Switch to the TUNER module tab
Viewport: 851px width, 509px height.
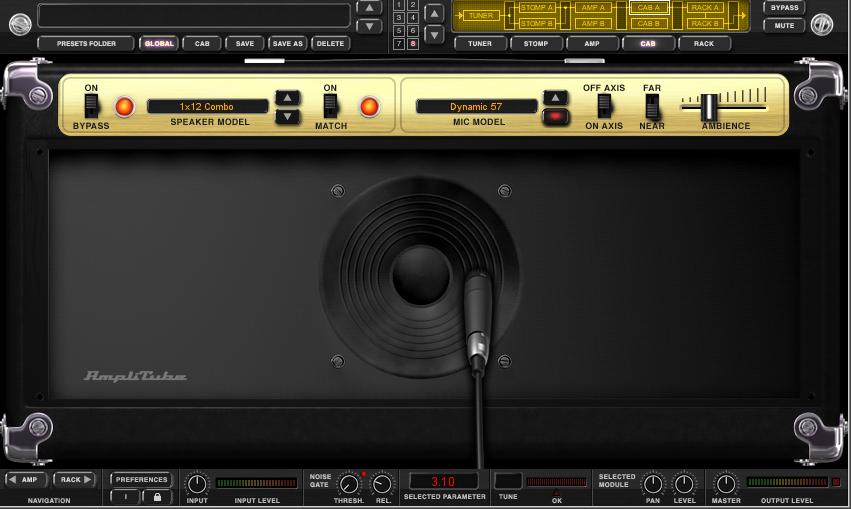coord(480,43)
